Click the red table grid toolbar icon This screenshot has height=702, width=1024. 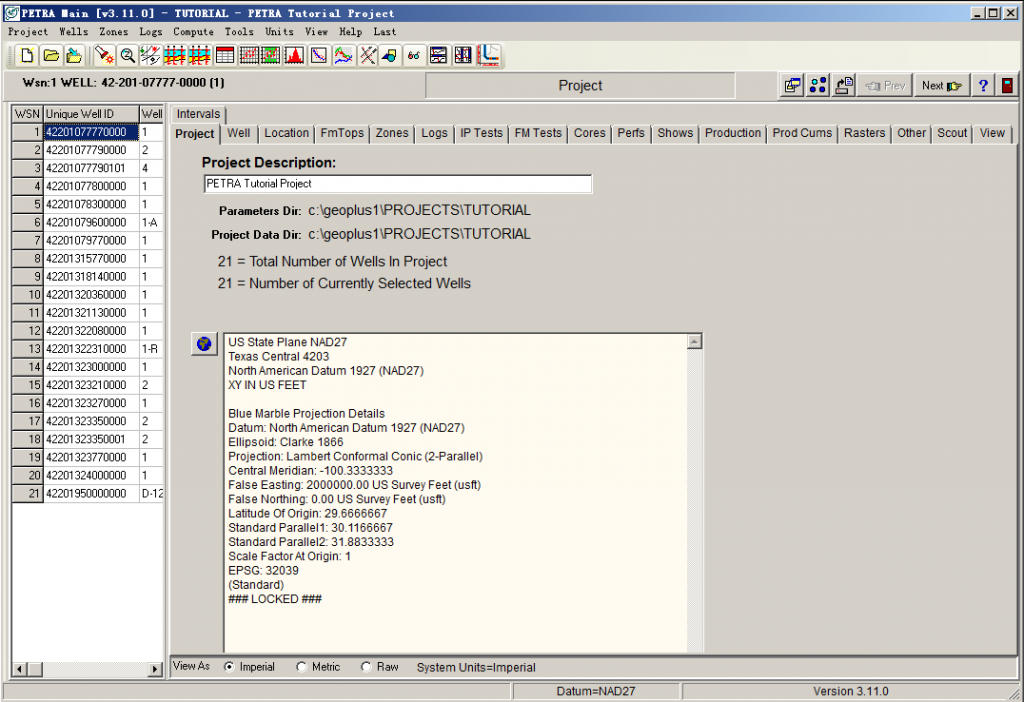coord(225,56)
